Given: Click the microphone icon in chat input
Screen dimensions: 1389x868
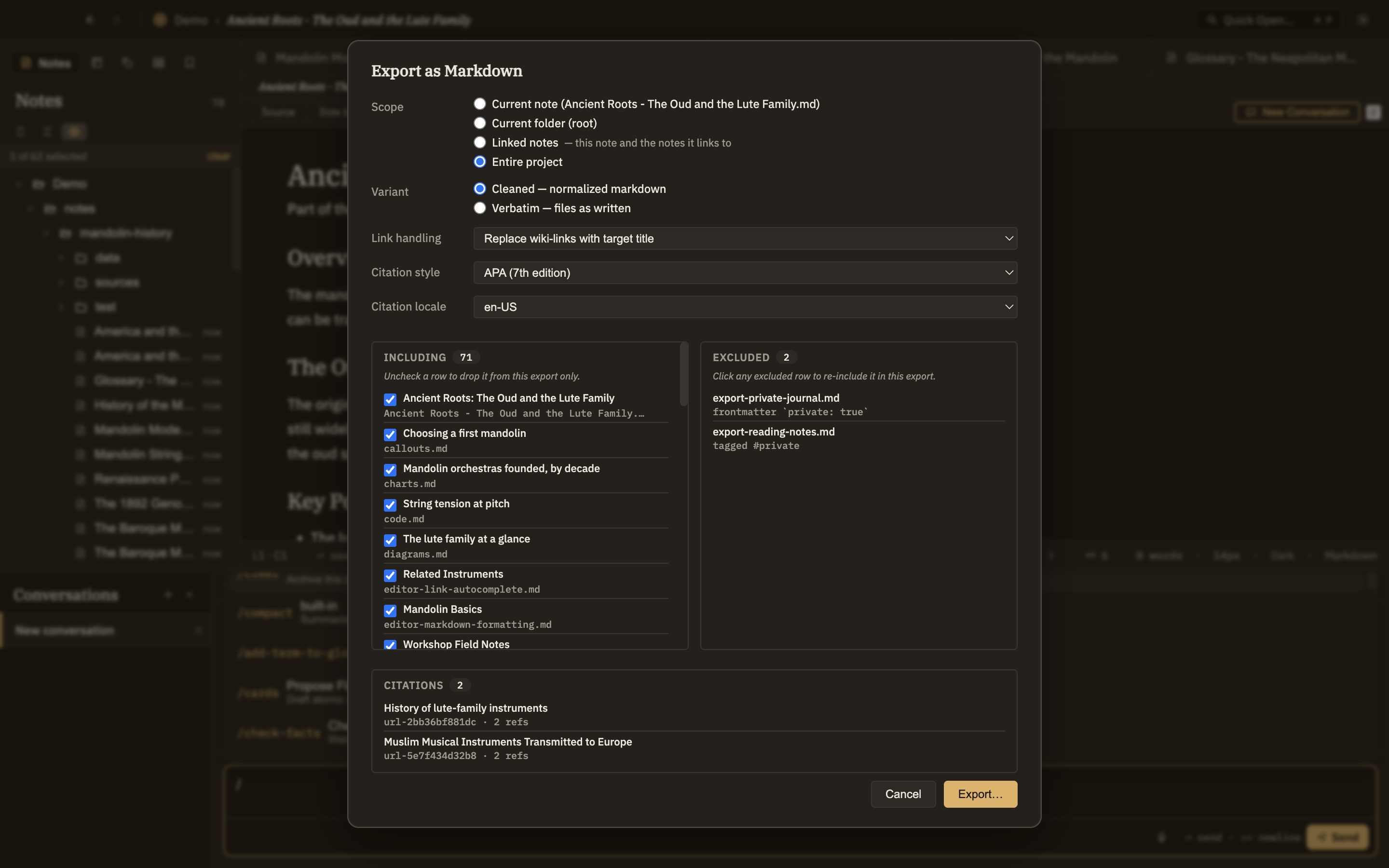Looking at the screenshot, I should tap(1162, 838).
